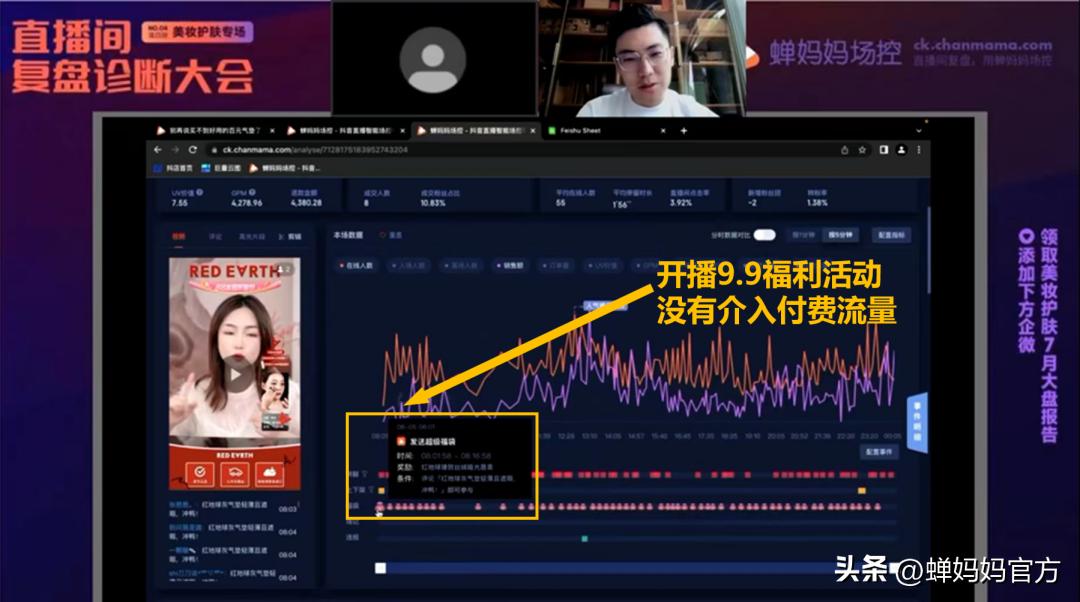Click the first pink gift marker on timeline

[x=380, y=507]
